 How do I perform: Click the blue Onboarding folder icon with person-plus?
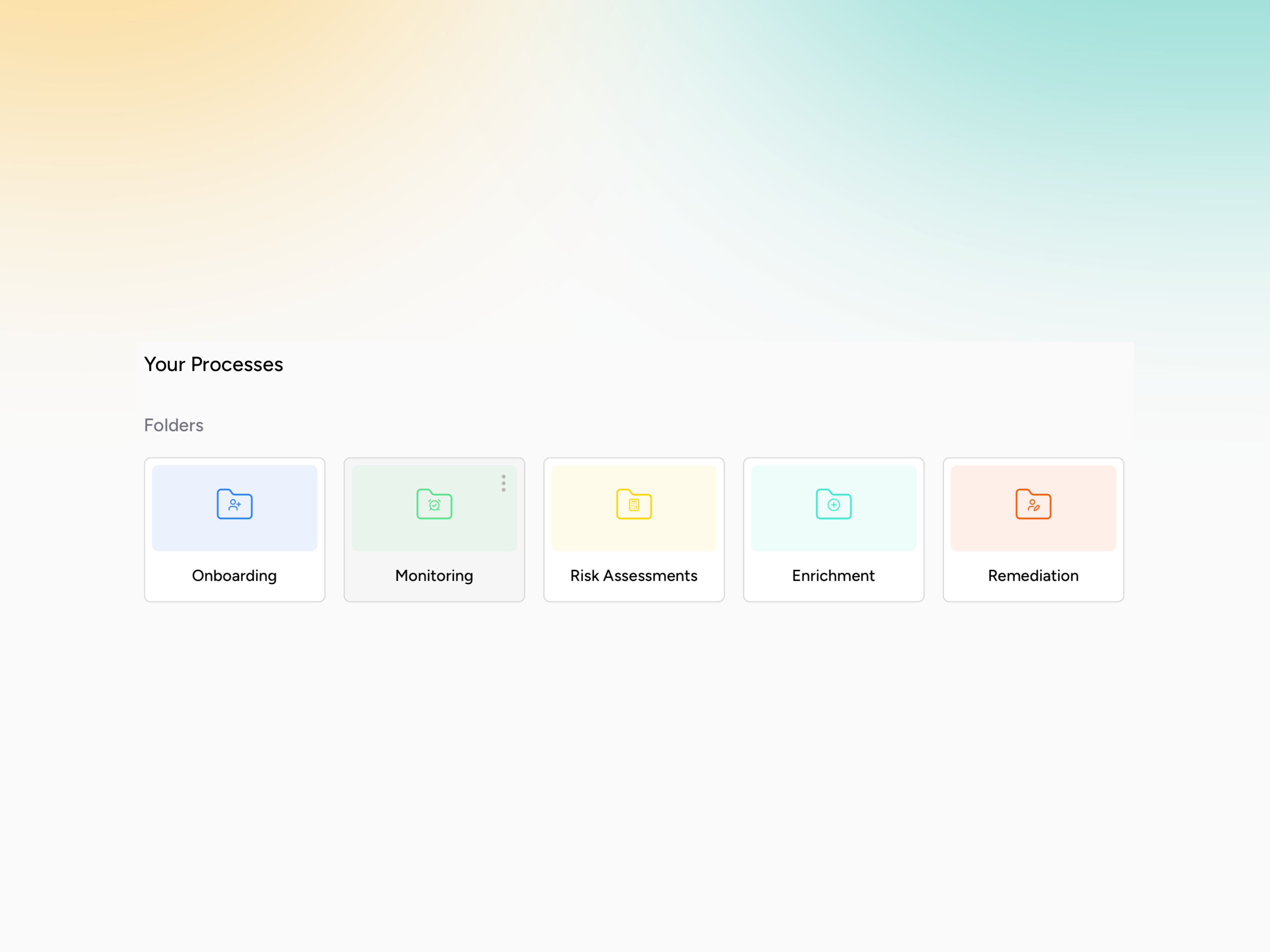(x=234, y=504)
